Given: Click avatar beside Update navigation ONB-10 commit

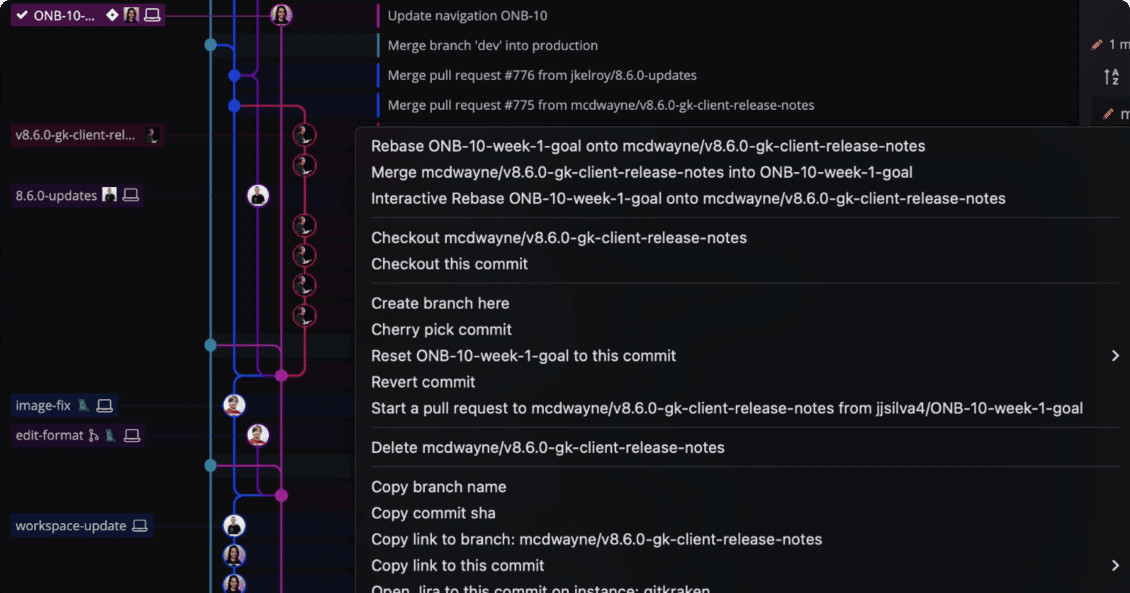Looking at the screenshot, I should 280,15.
